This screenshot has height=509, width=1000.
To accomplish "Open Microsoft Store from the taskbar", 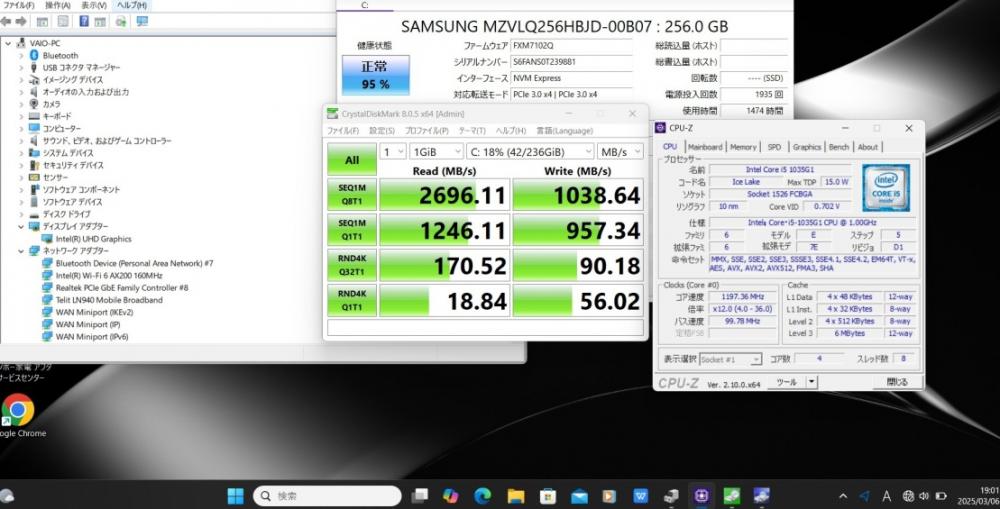I will [547, 496].
